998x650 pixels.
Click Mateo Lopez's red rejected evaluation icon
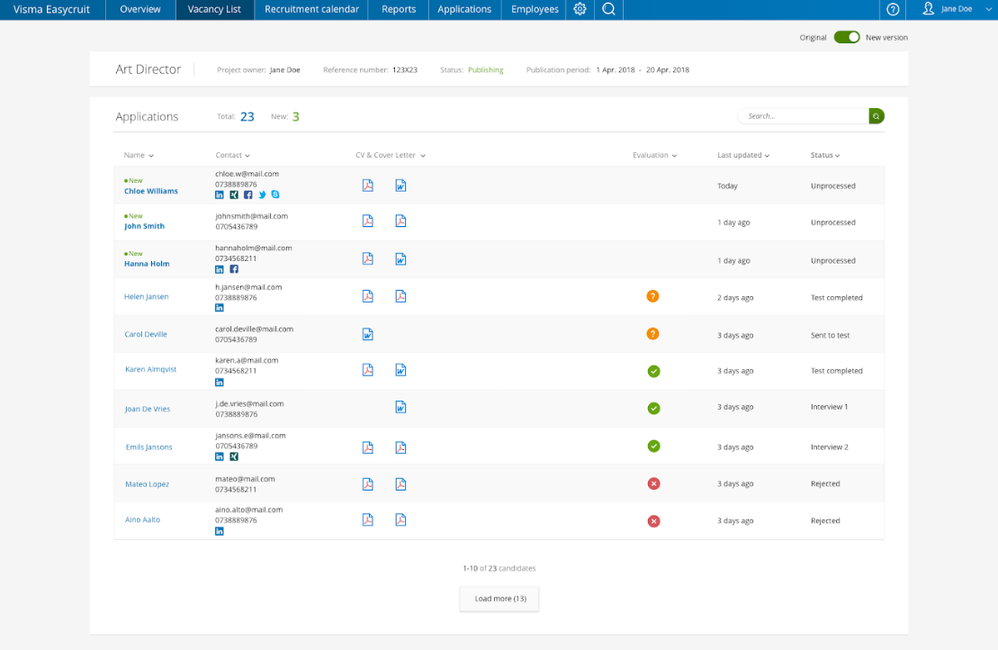click(653, 484)
